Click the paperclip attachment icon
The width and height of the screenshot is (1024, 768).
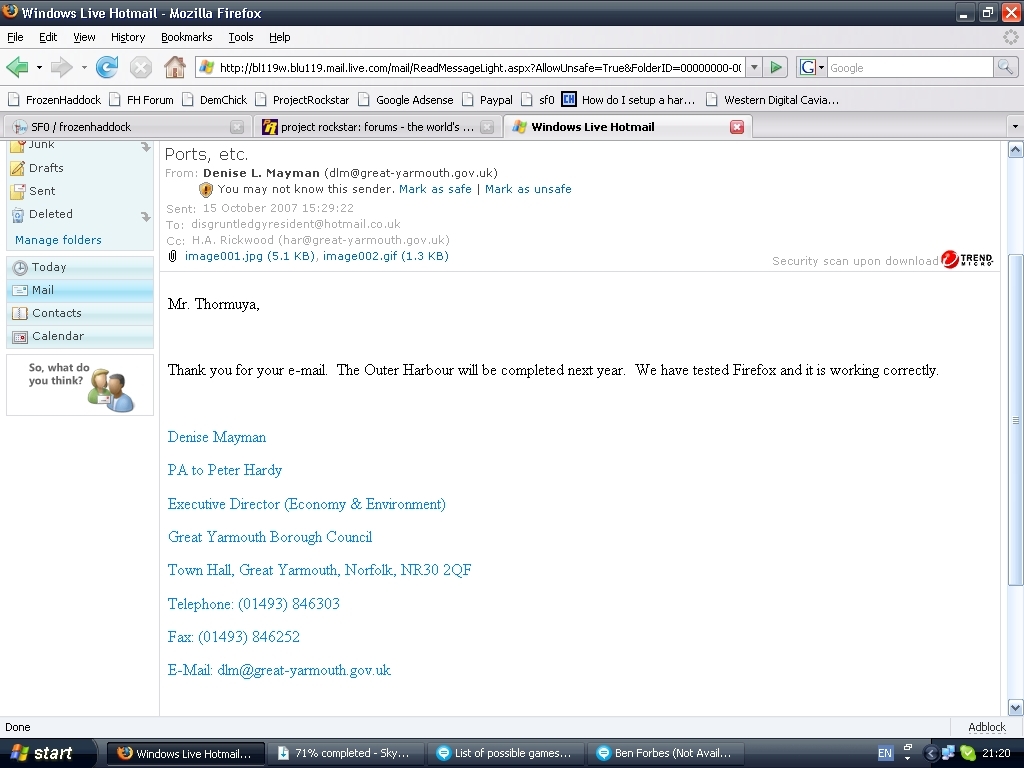172,256
